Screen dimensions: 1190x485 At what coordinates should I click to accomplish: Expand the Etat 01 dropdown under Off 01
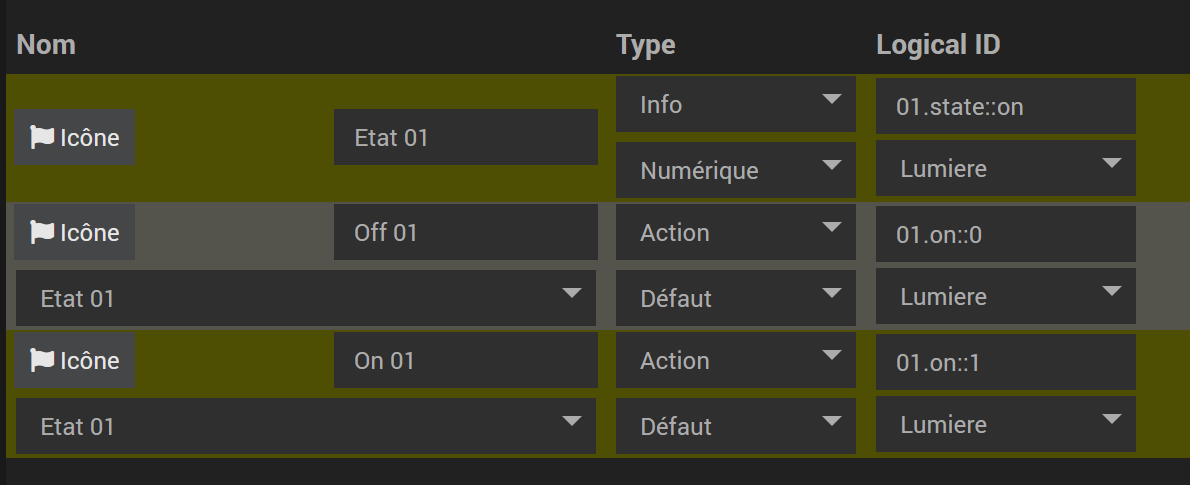pyautogui.click(x=306, y=298)
